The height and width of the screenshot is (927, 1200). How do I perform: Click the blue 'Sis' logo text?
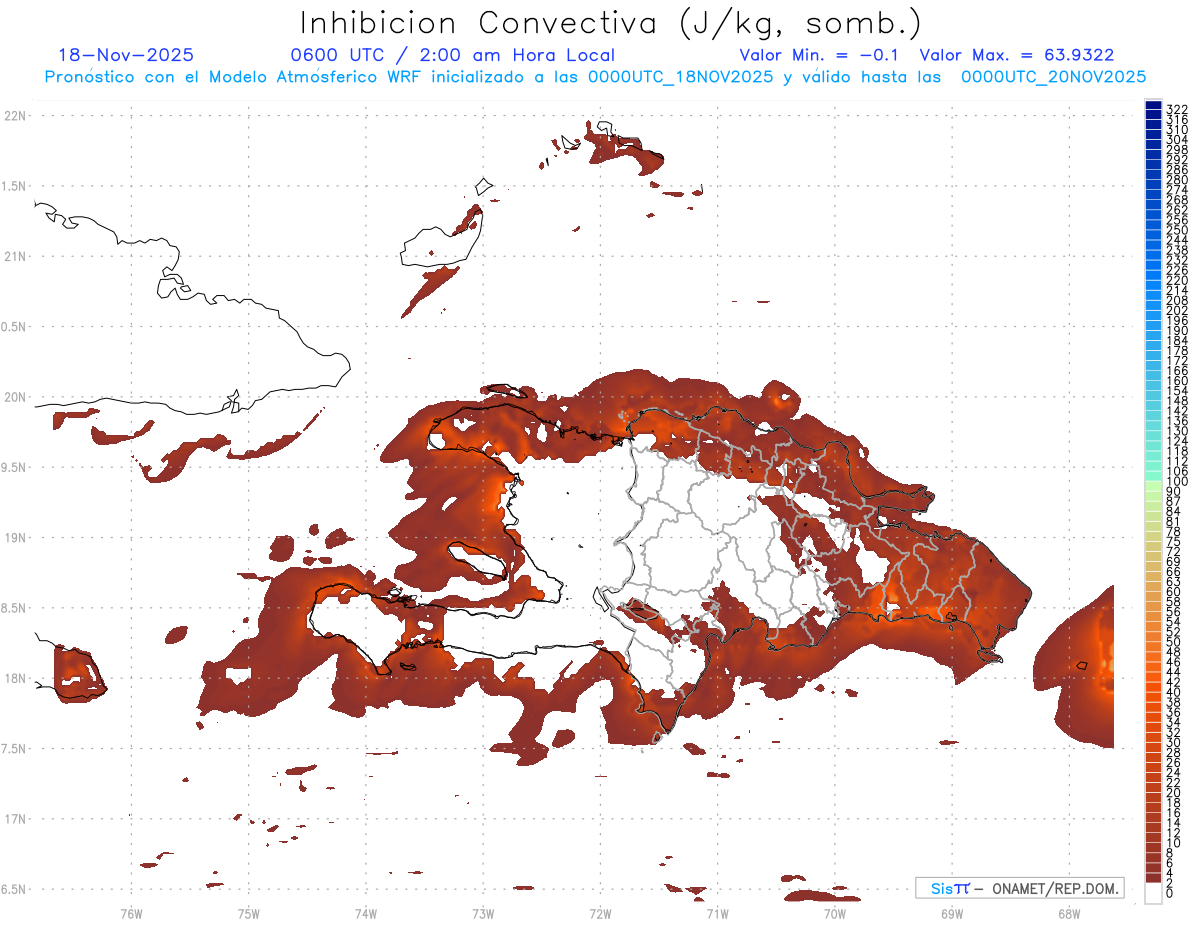coord(940,888)
